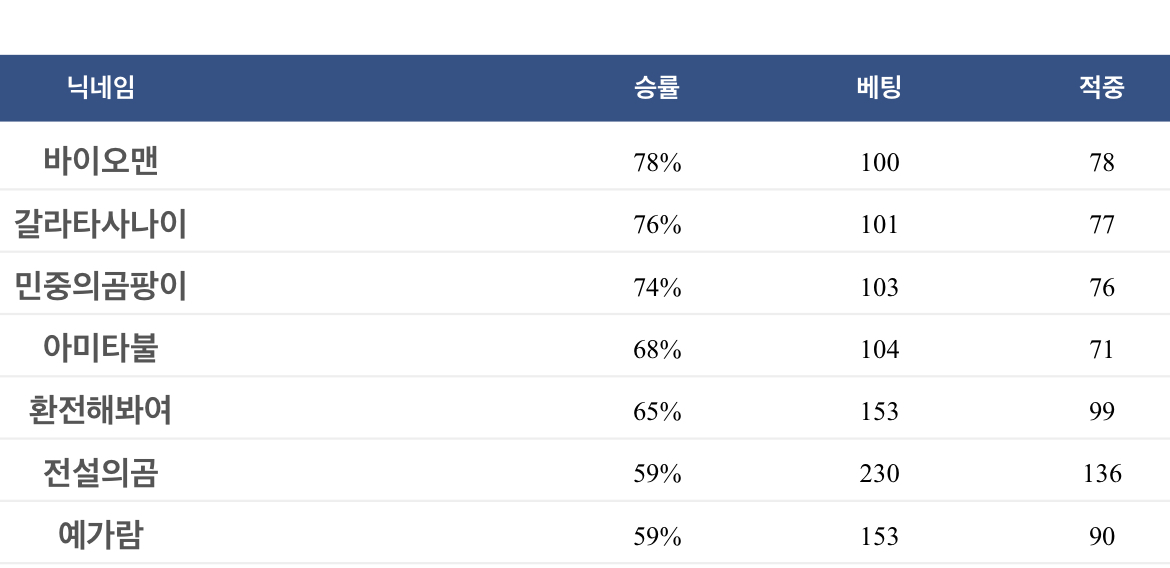Click the 베팅 column header
Viewport: 1170px width, 568px height.
pyautogui.click(x=879, y=88)
